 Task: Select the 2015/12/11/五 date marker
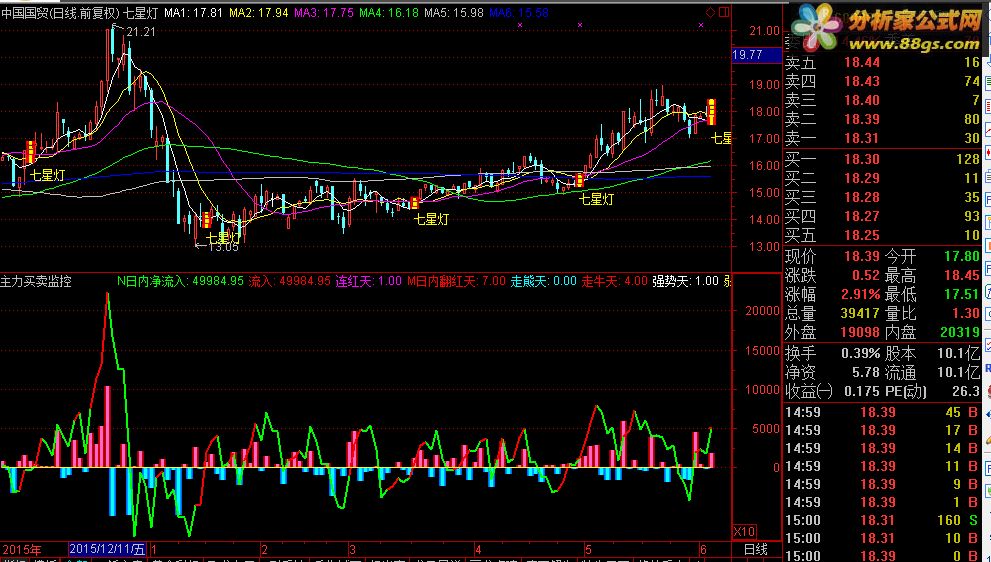coord(107,549)
